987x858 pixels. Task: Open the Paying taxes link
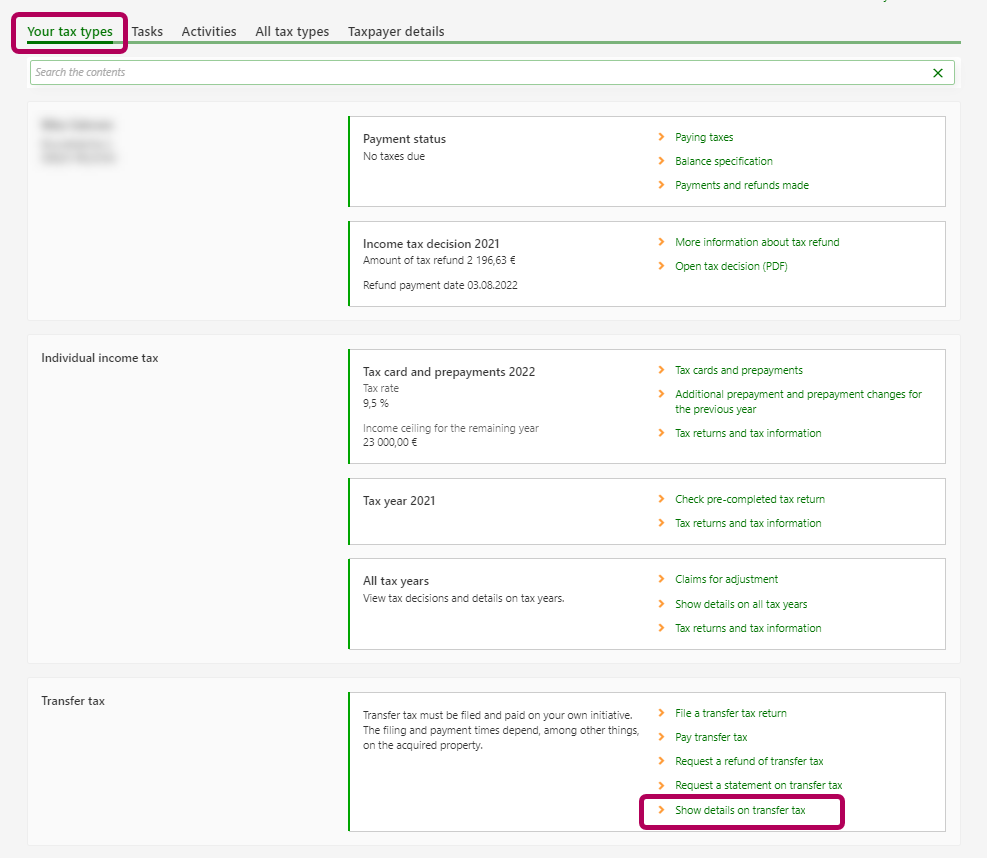704,137
